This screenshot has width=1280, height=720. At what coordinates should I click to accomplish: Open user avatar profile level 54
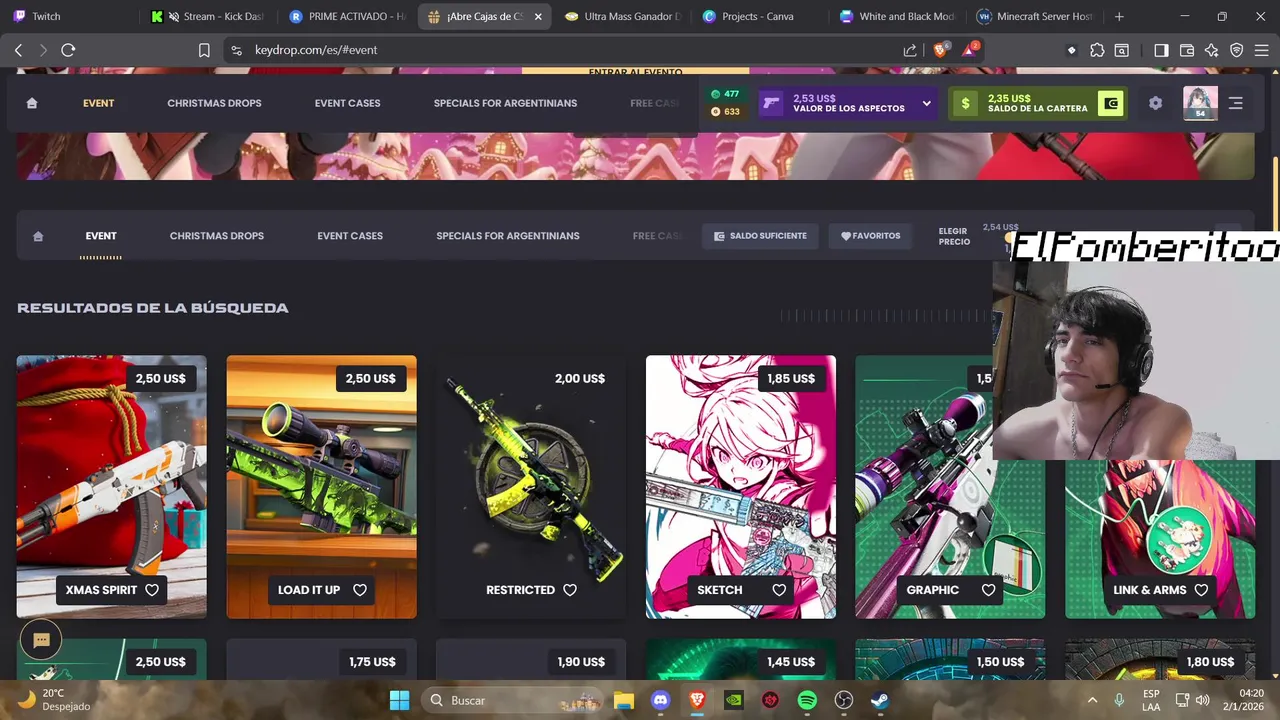tap(1200, 103)
